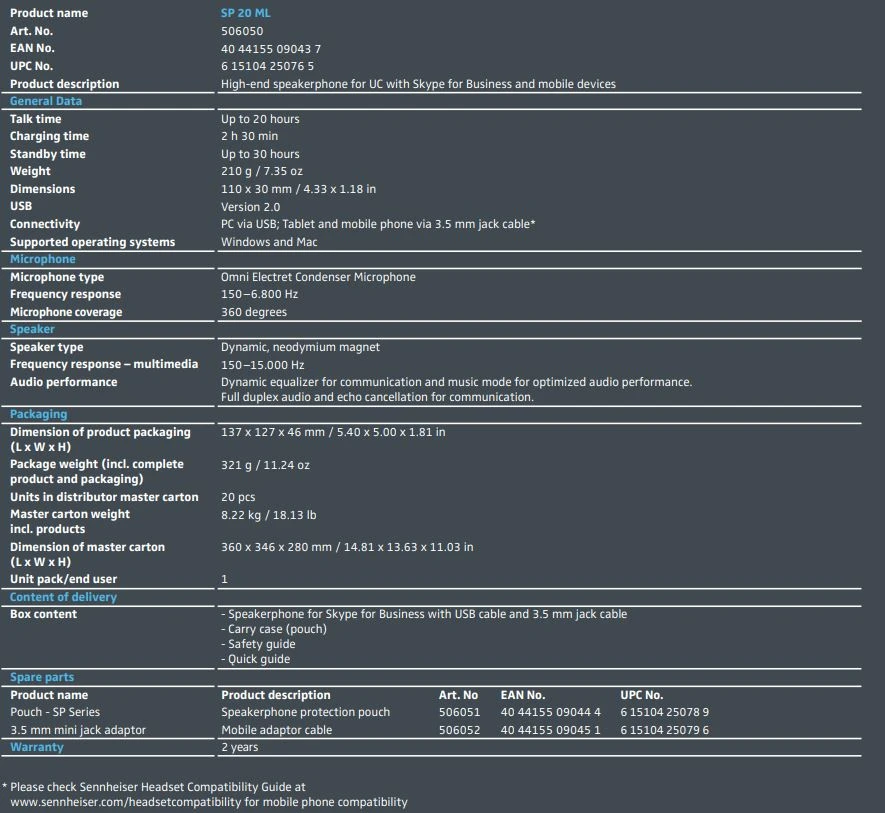Screen dimensions: 885x813
Task: Select the Packaging section header
Action: 39,414
